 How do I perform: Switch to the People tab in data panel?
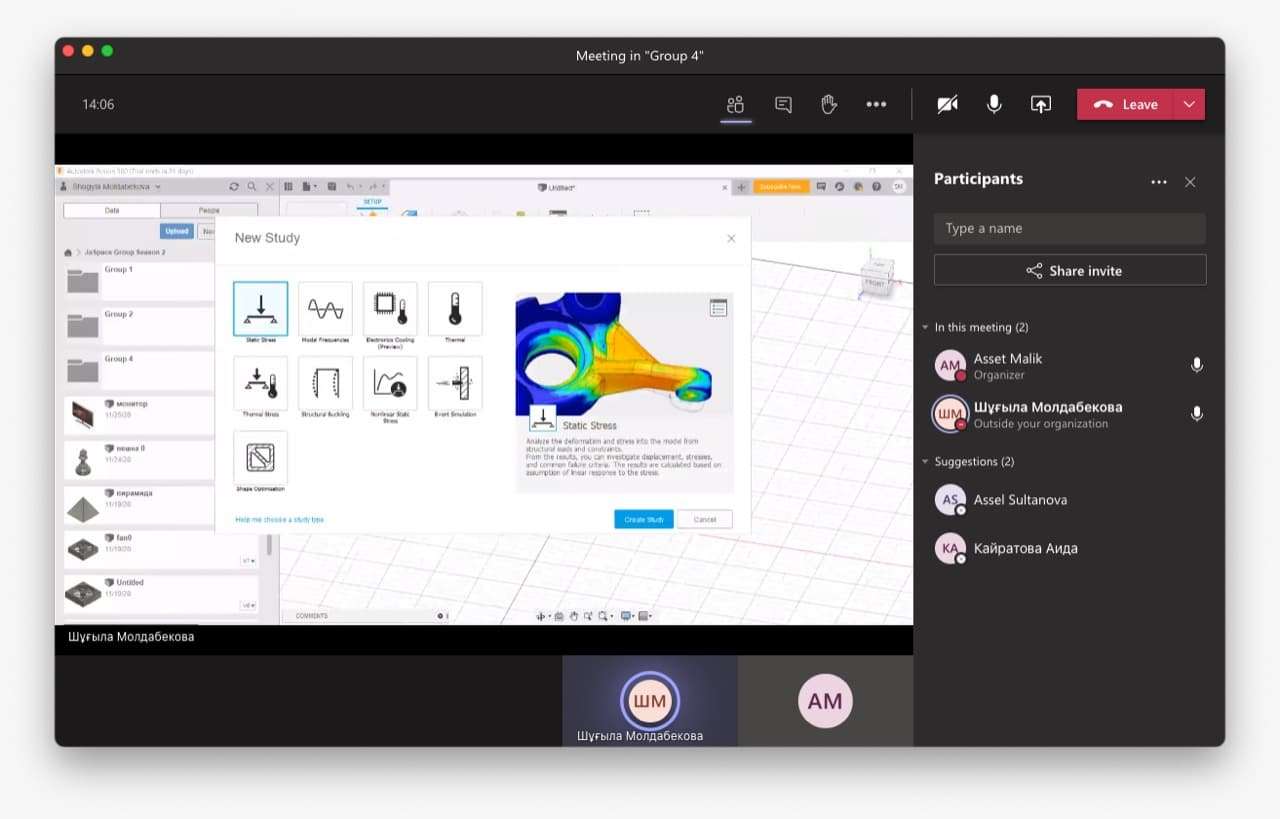point(209,210)
